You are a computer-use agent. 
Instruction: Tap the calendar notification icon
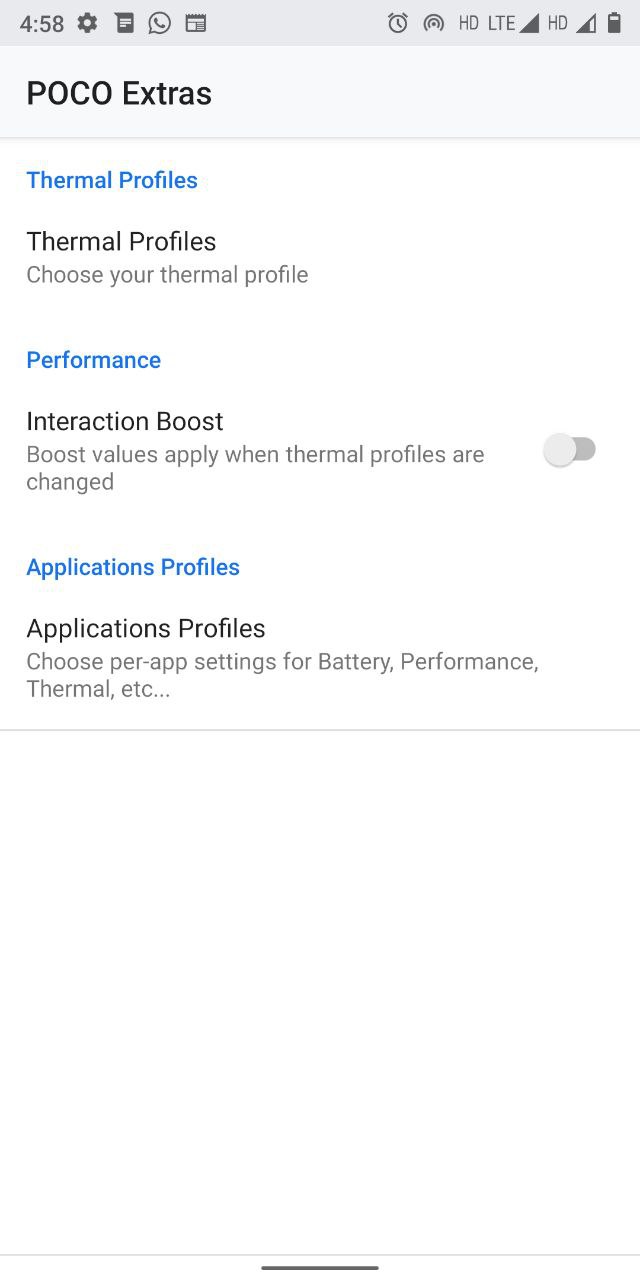click(x=196, y=23)
